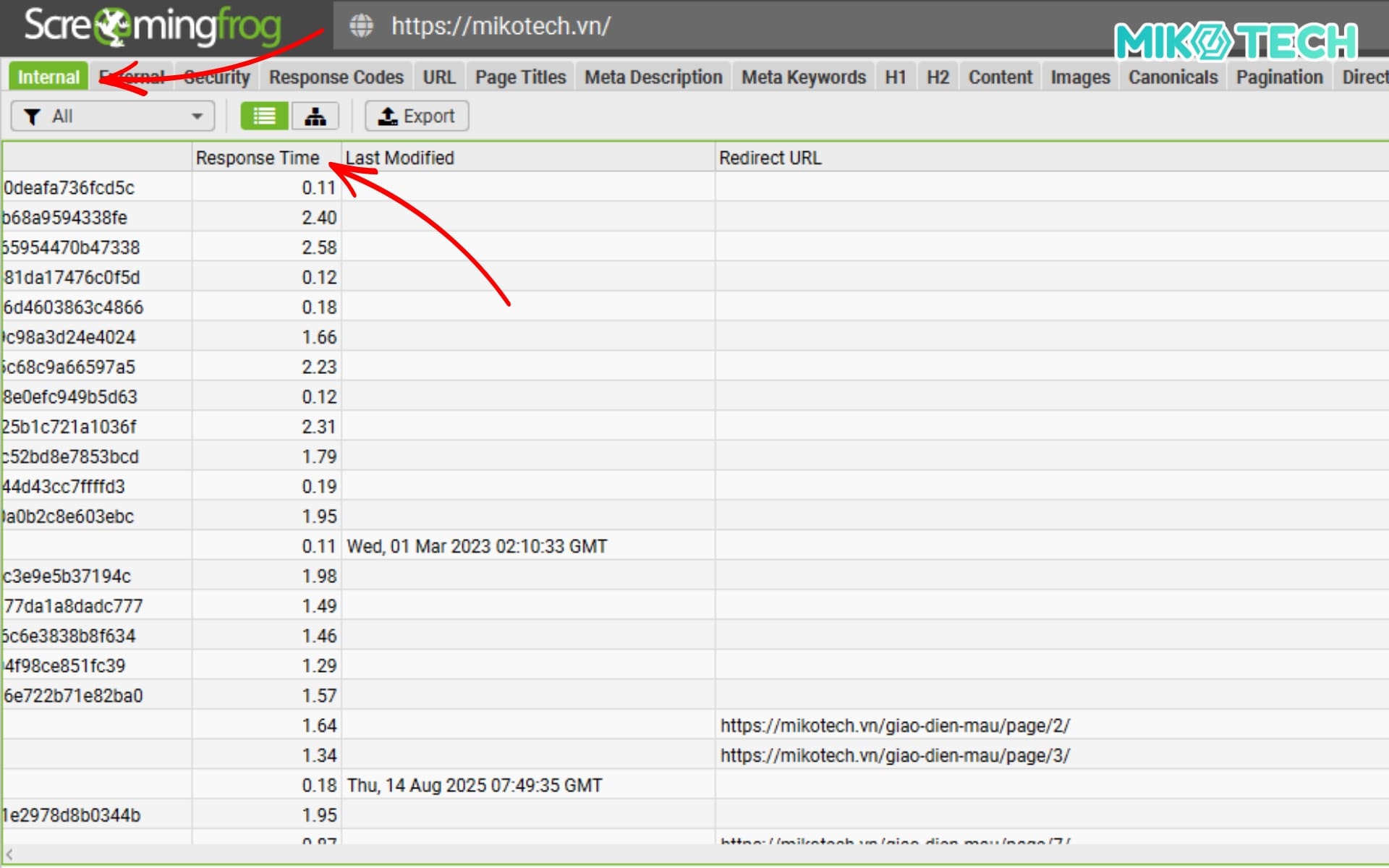Click the filter dropdown arrow
This screenshot has width=1389, height=868.
click(197, 116)
